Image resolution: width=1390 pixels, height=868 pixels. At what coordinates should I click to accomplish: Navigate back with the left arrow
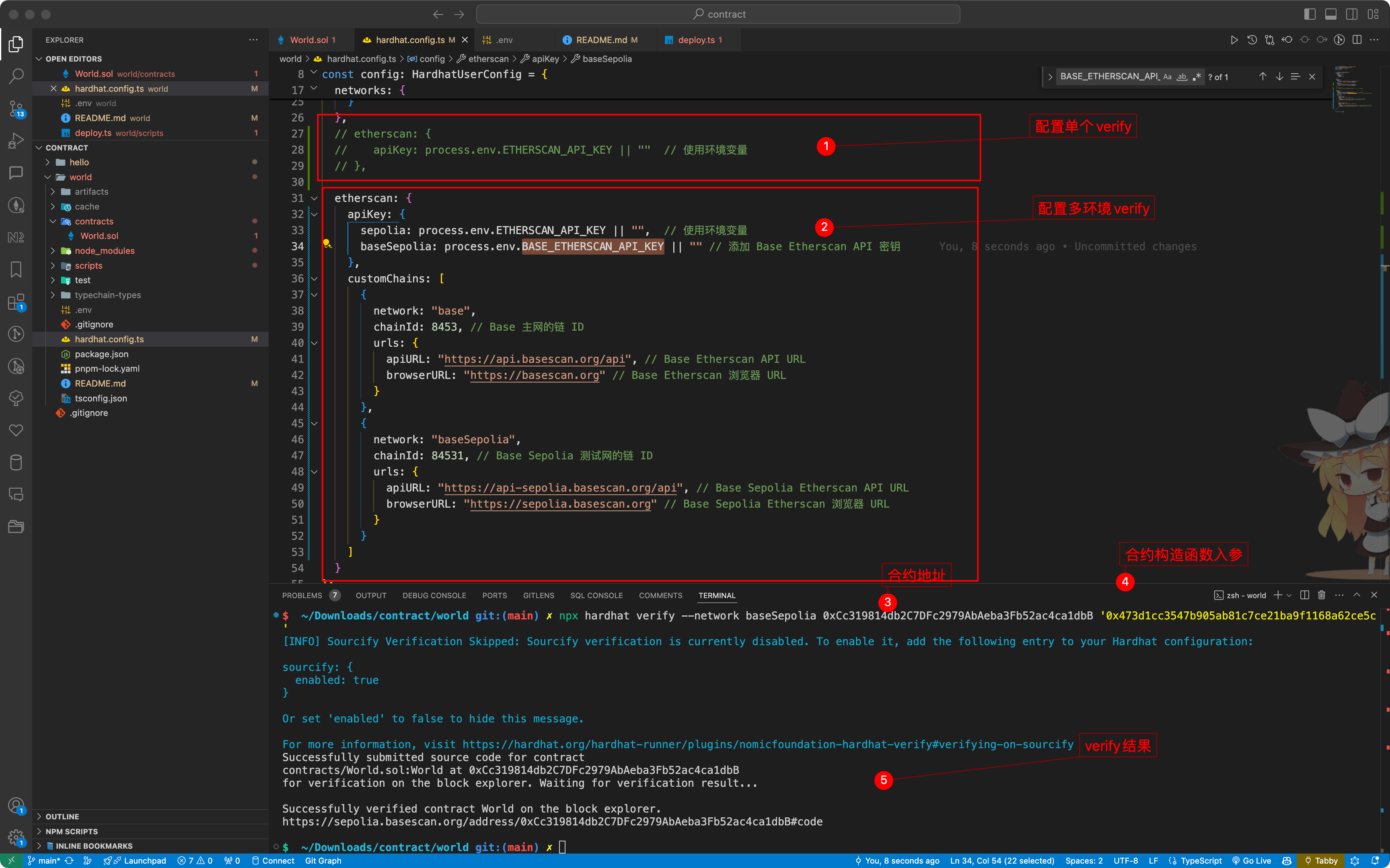pos(438,14)
